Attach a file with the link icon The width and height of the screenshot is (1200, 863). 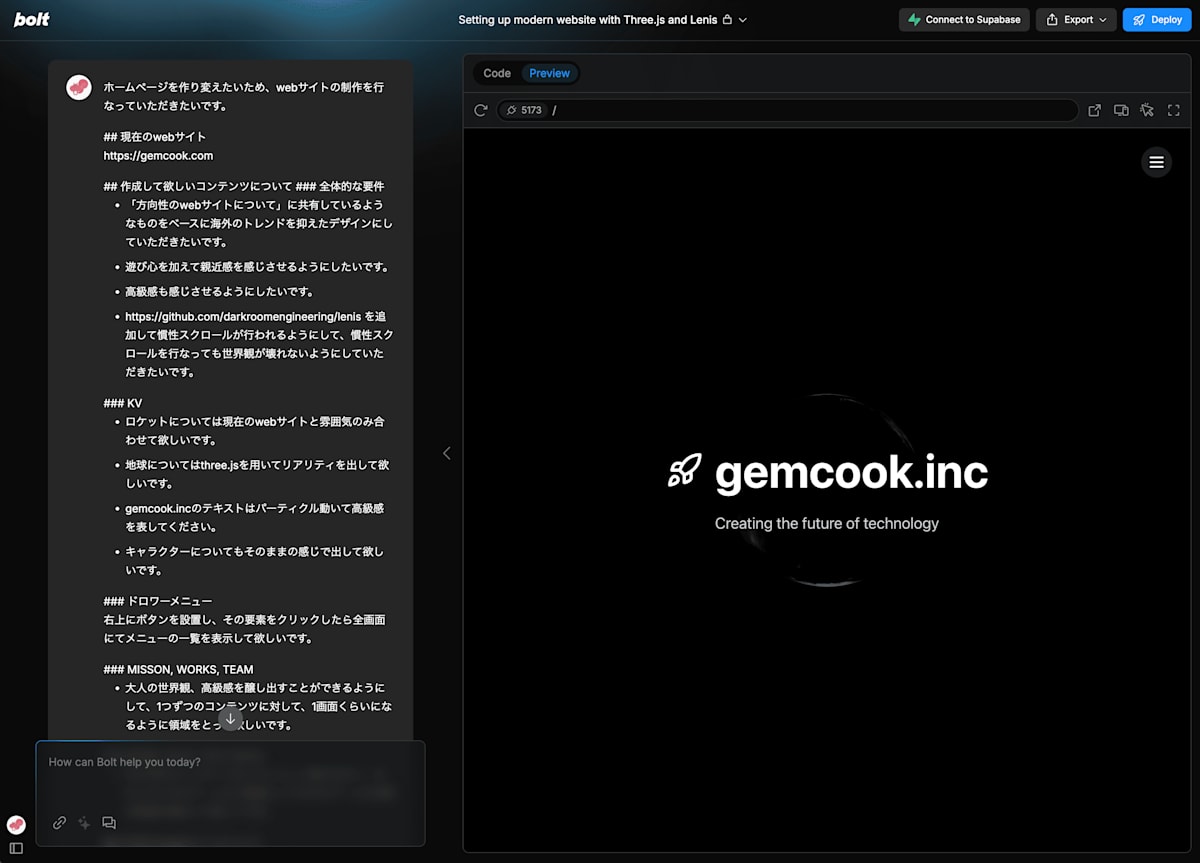(59, 823)
